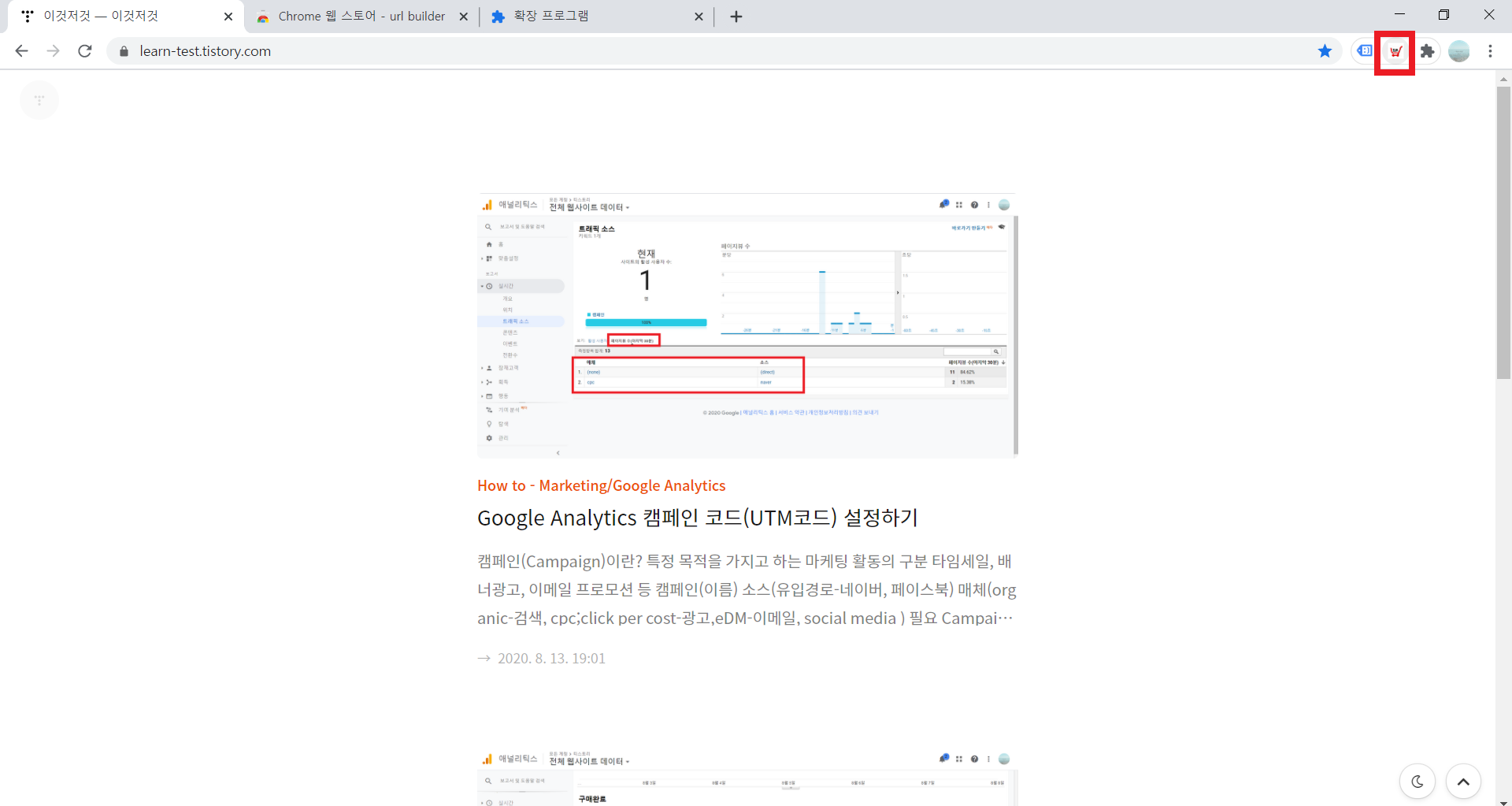
Task: Switch to the 확장 프로그램 tab
Action: (x=597, y=17)
